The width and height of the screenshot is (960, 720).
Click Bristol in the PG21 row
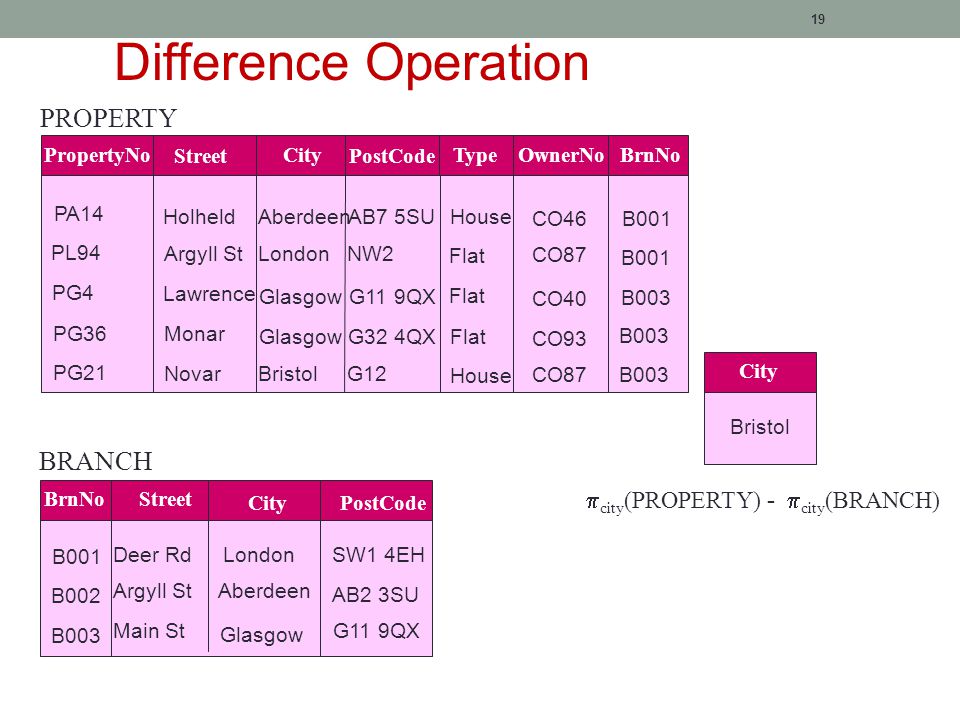point(288,373)
